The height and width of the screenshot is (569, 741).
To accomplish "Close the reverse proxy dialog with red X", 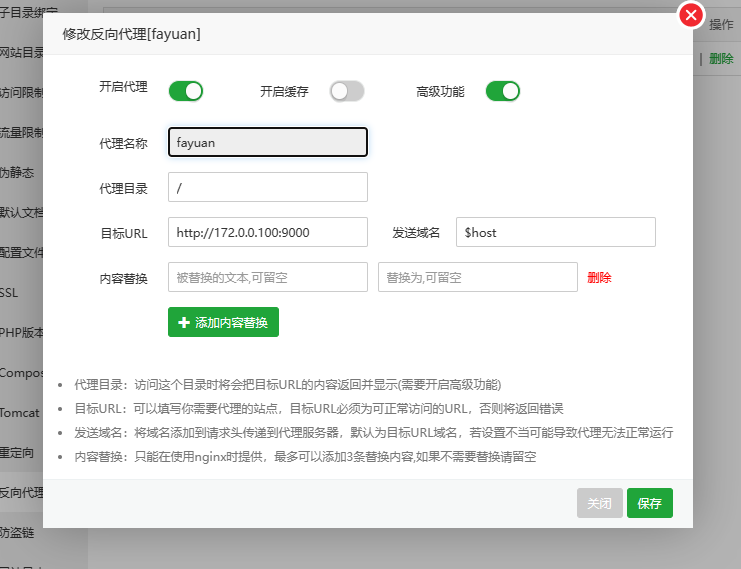I will (691, 15).
